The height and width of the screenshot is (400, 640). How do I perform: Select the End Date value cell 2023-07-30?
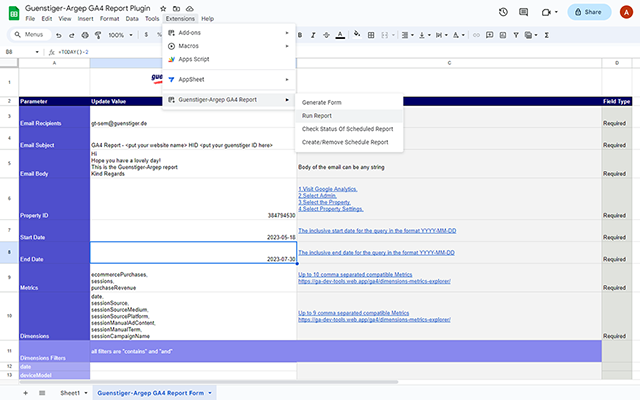point(193,252)
